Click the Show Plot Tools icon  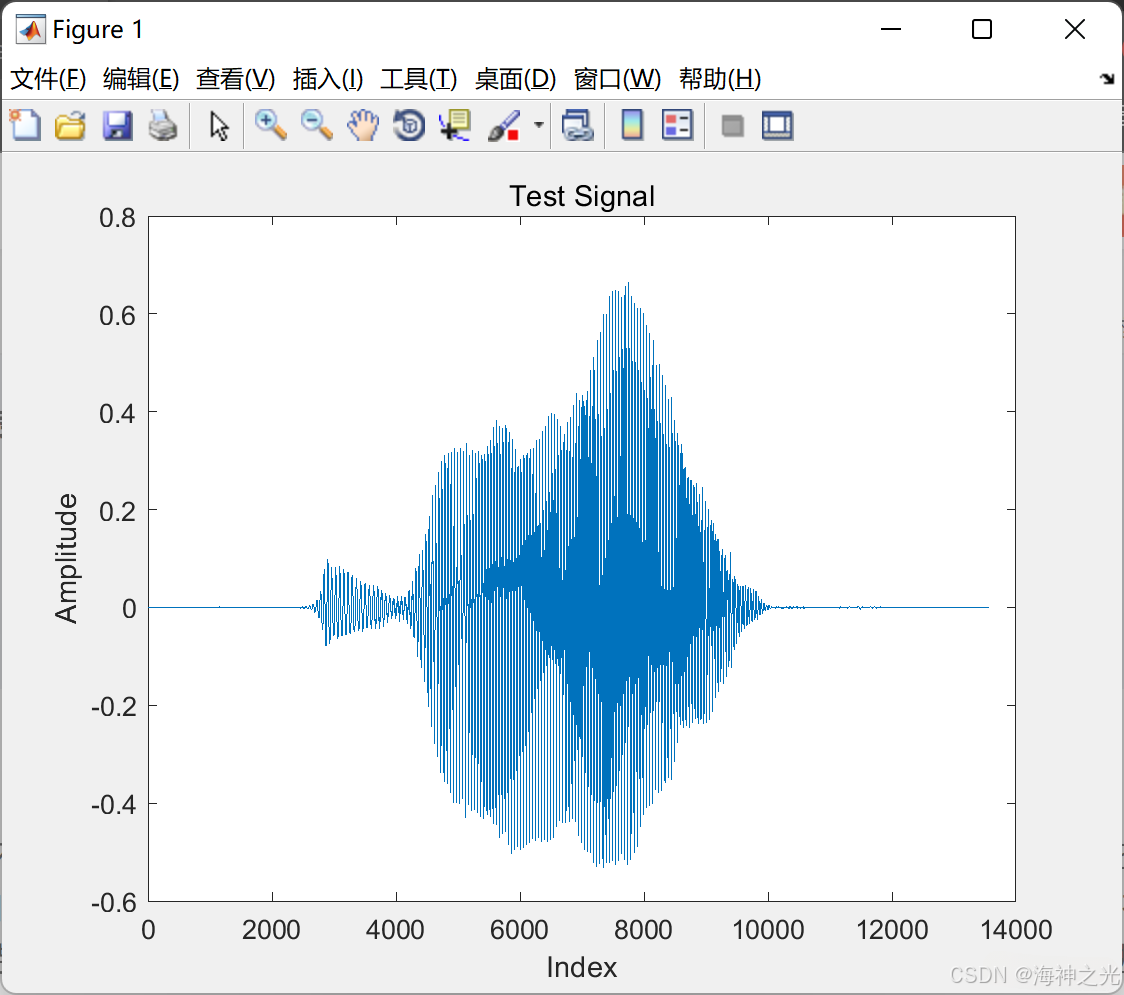pyautogui.click(x=777, y=125)
